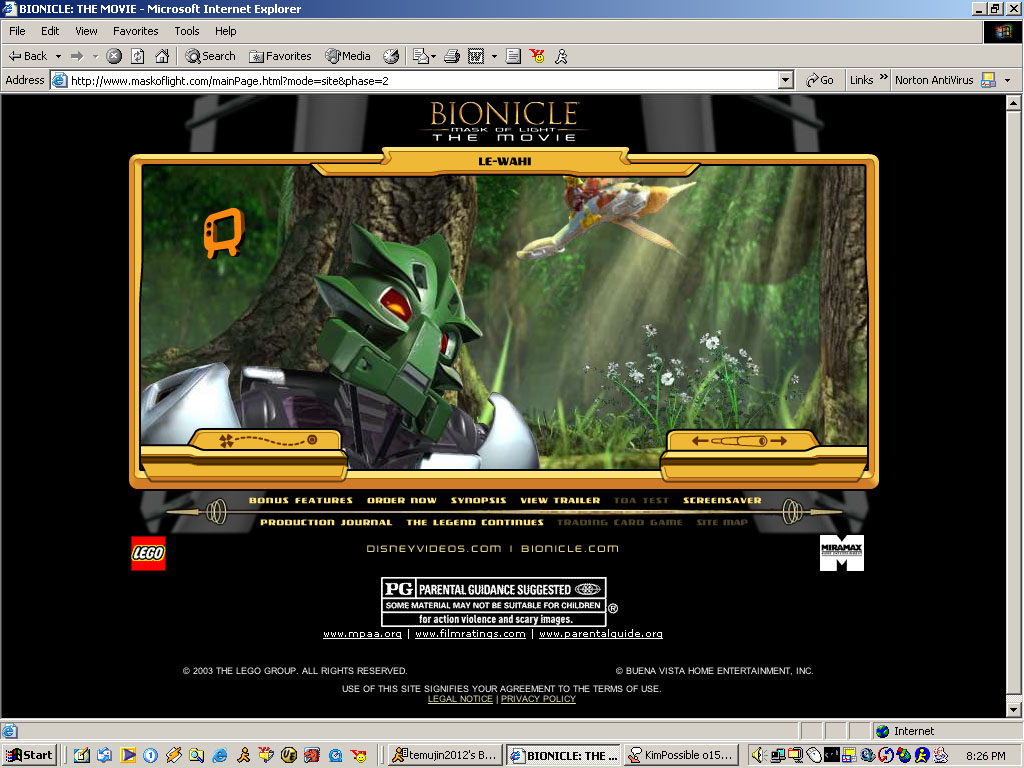Image resolution: width=1024 pixels, height=768 pixels.
Task: Open the Favorites pane
Action: (280, 56)
